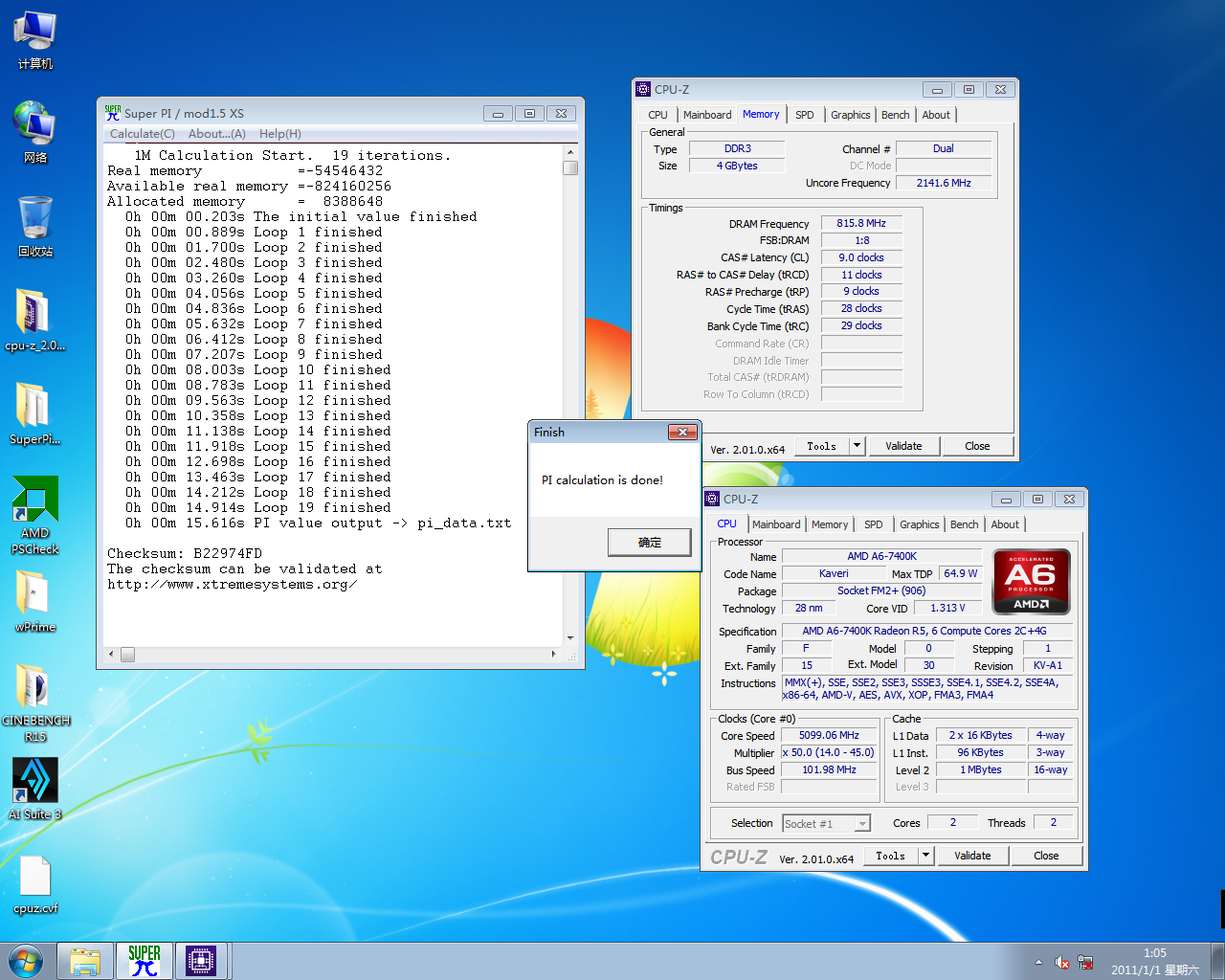Click the Core Speed value 5099.06 MHz

pos(829,735)
